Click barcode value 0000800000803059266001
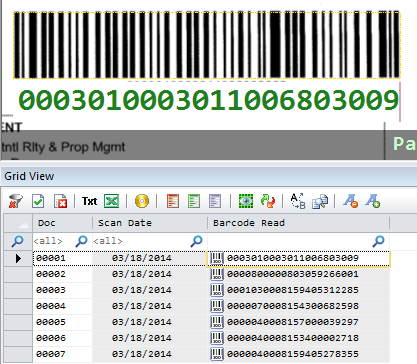Image resolution: width=417 pixels, height=364 pixels. (x=293, y=274)
